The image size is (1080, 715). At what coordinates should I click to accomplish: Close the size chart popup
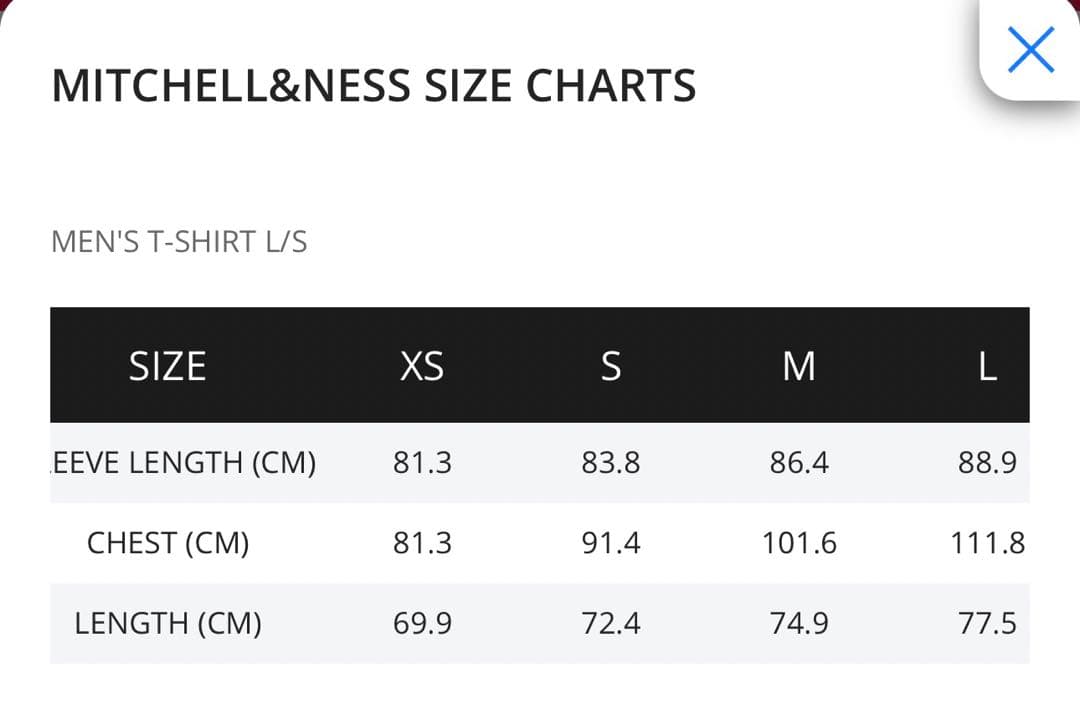coord(1031,49)
